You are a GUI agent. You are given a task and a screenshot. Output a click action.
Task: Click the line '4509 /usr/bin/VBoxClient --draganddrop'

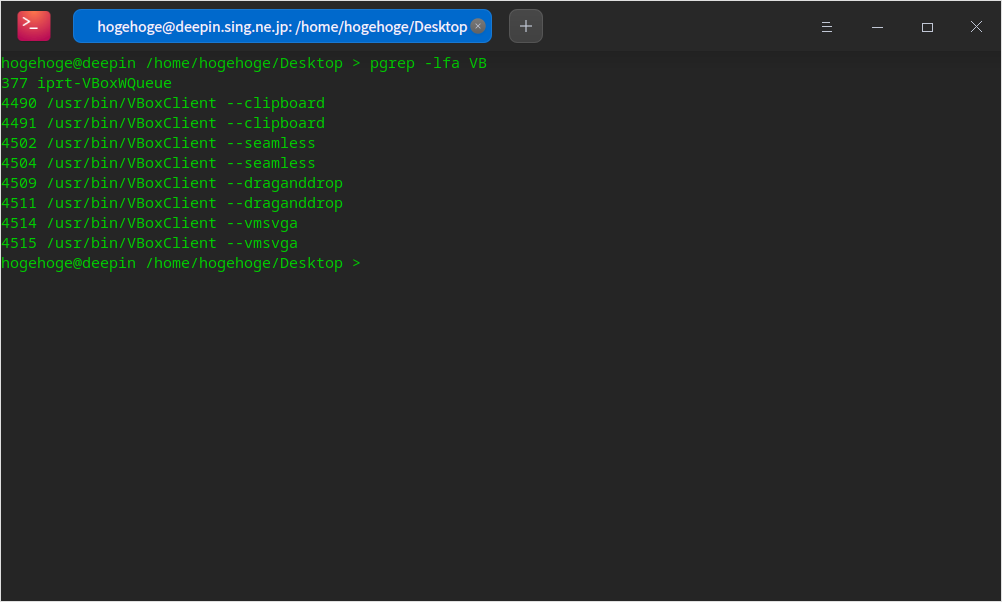coord(172,183)
